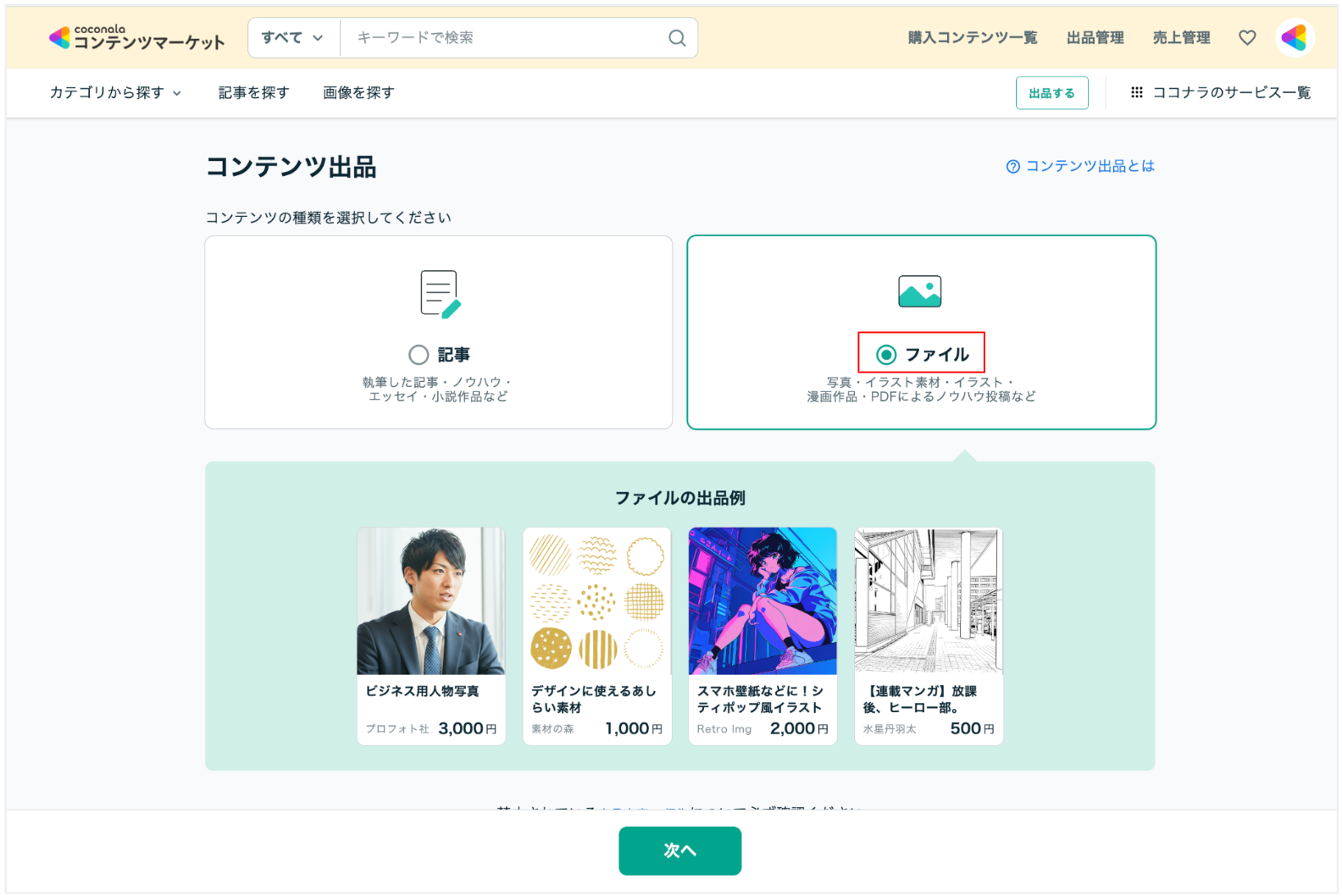Click the question mark help icon

pos(1012,167)
